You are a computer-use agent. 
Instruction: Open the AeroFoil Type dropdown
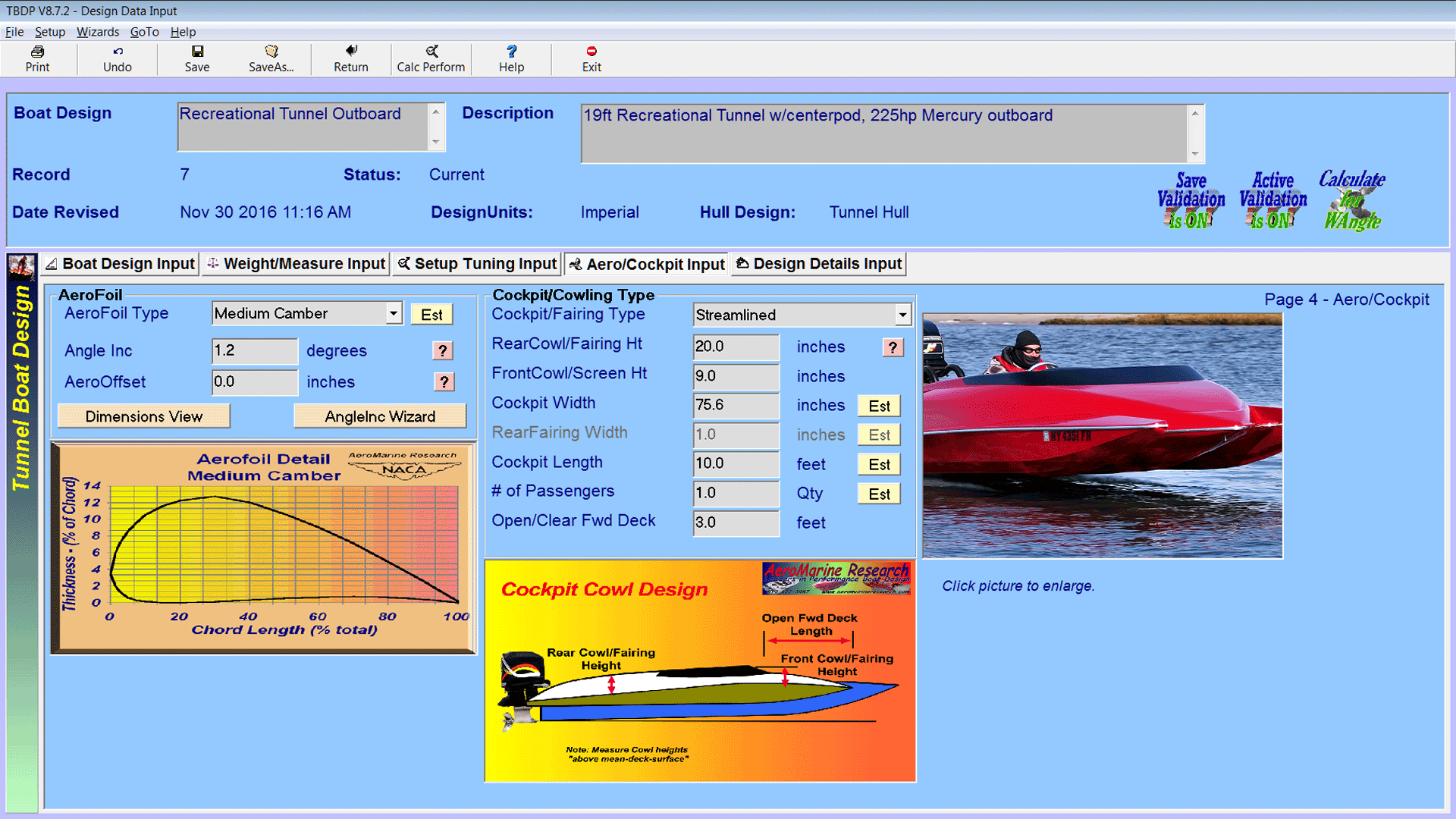tap(393, 313)
